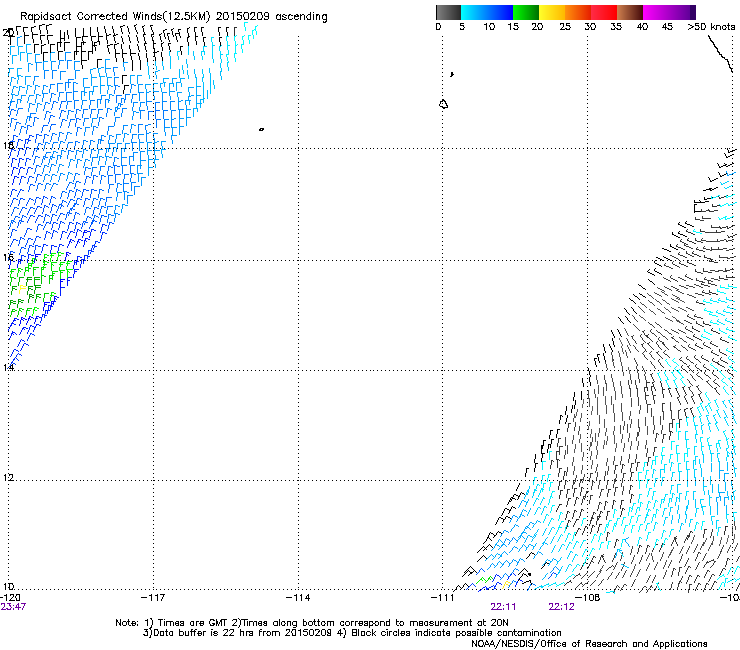Click the yellow 20-25 knots legend segment

pos(552,12)
